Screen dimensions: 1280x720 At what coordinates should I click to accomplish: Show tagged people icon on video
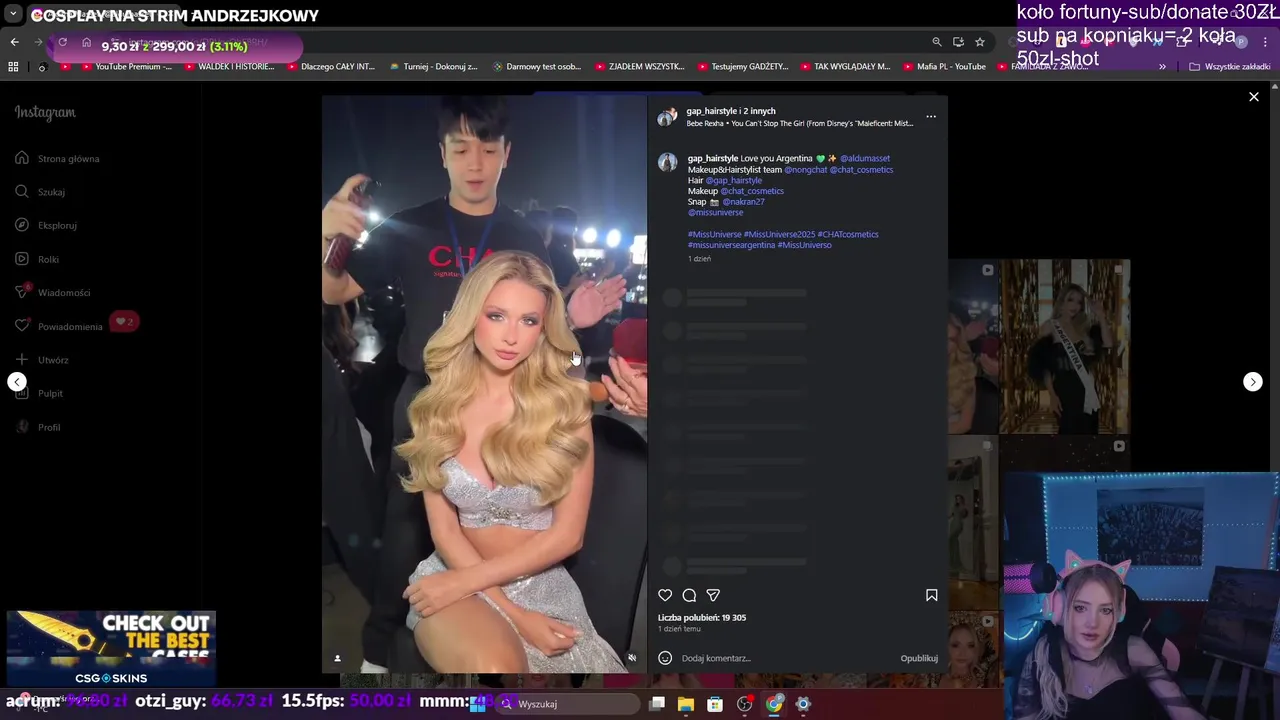coord(337,658)
